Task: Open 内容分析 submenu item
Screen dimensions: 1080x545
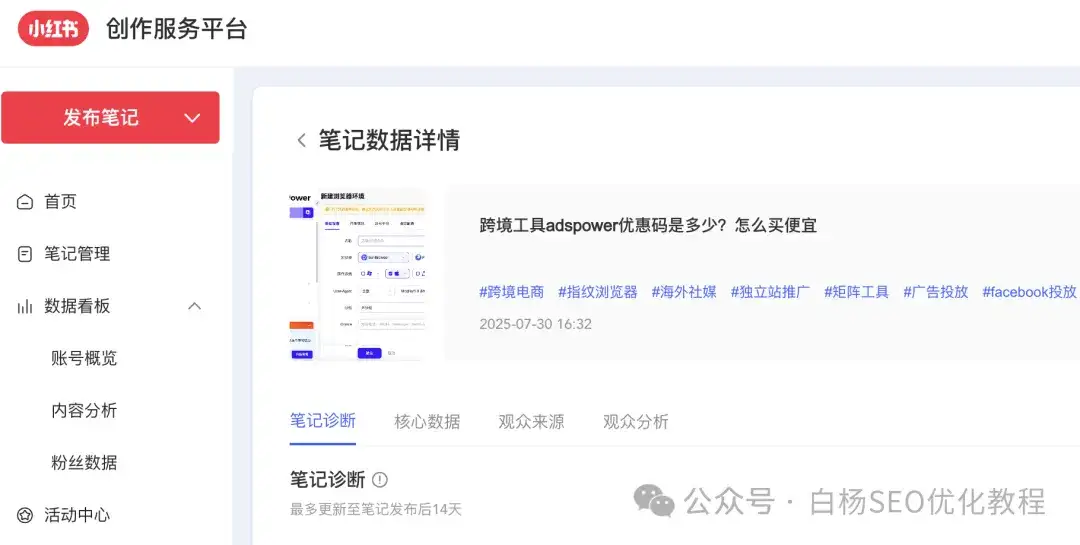Action: (84, 411)
